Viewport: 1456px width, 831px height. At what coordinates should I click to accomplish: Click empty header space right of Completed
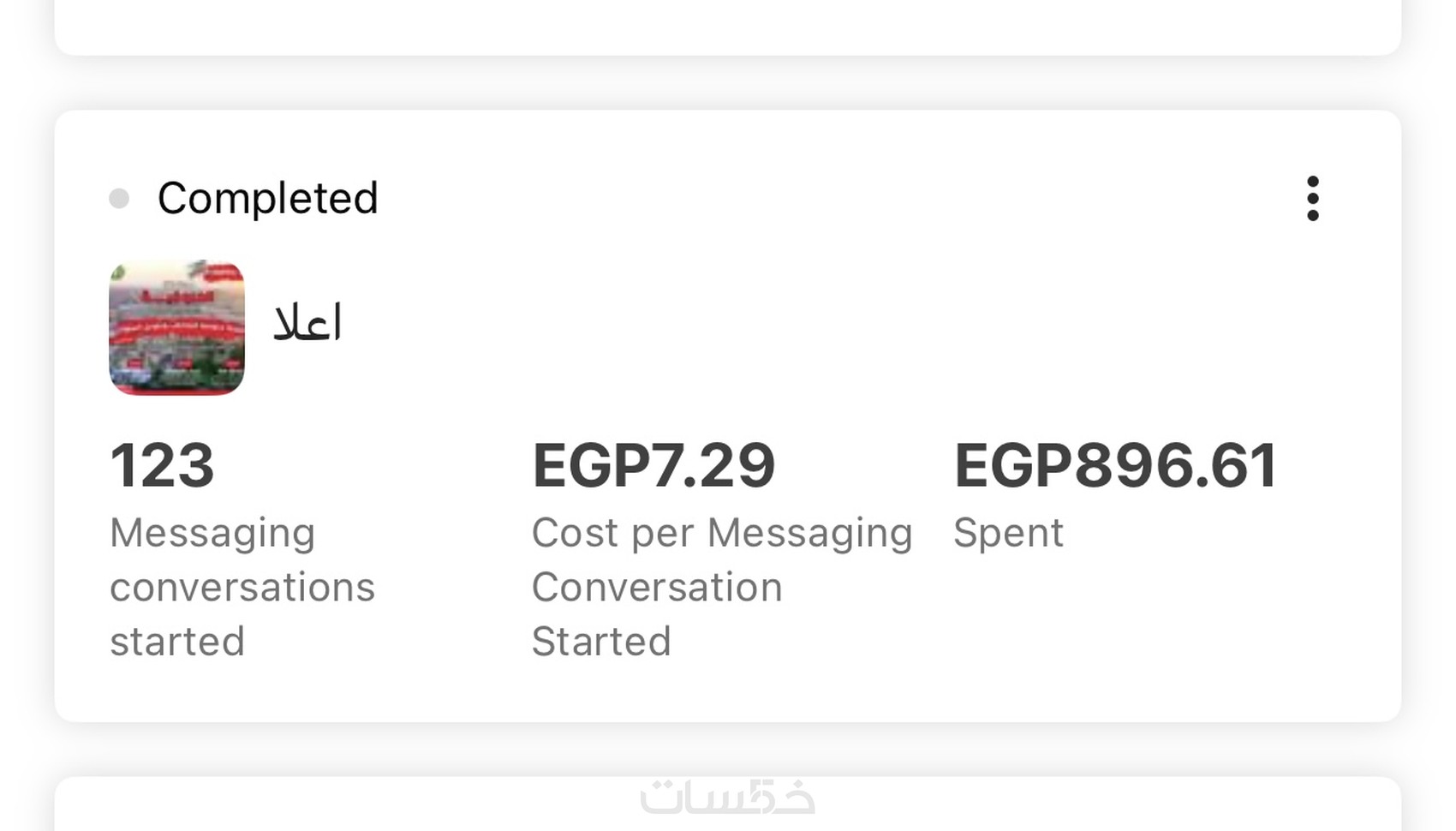[814, 199]
